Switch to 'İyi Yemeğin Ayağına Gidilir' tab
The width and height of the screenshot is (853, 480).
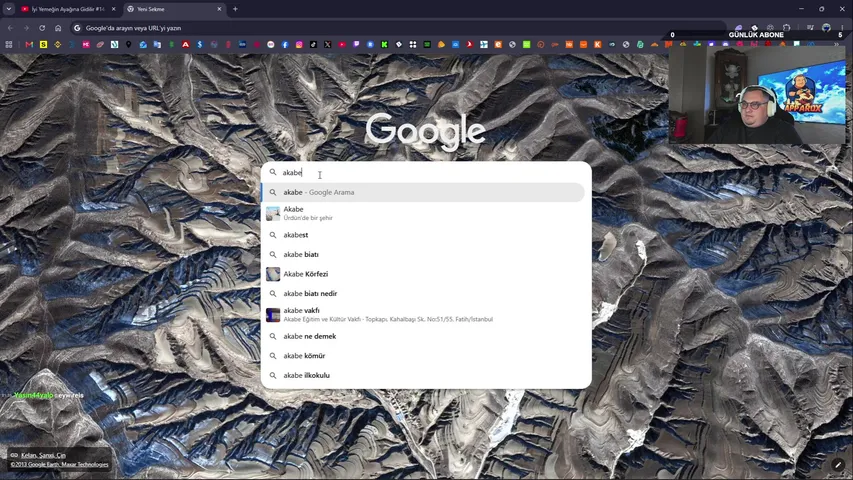click(x=67, y=9)
